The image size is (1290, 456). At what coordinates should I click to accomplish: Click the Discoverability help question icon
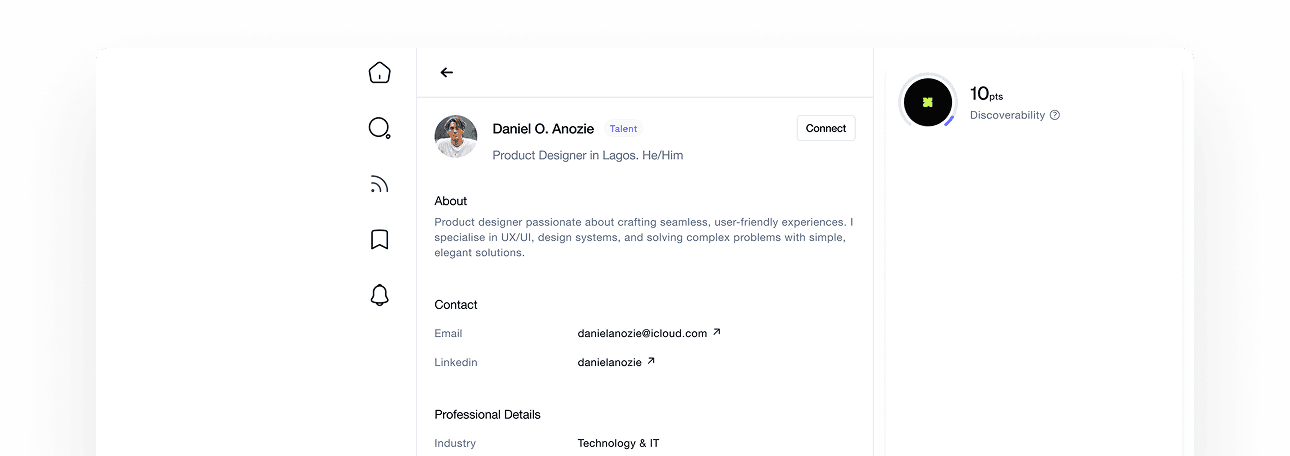coord(1055,115)
